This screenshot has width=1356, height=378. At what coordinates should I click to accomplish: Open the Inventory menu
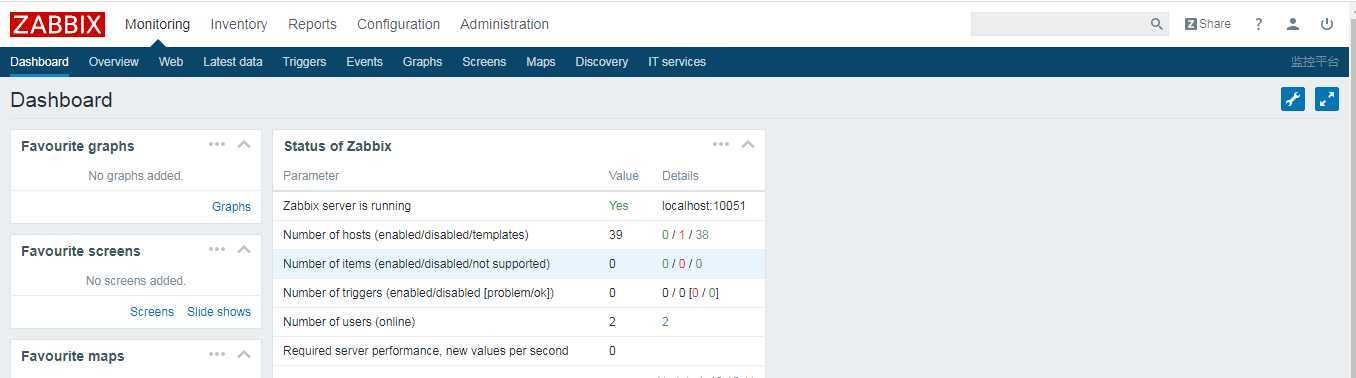239,24
